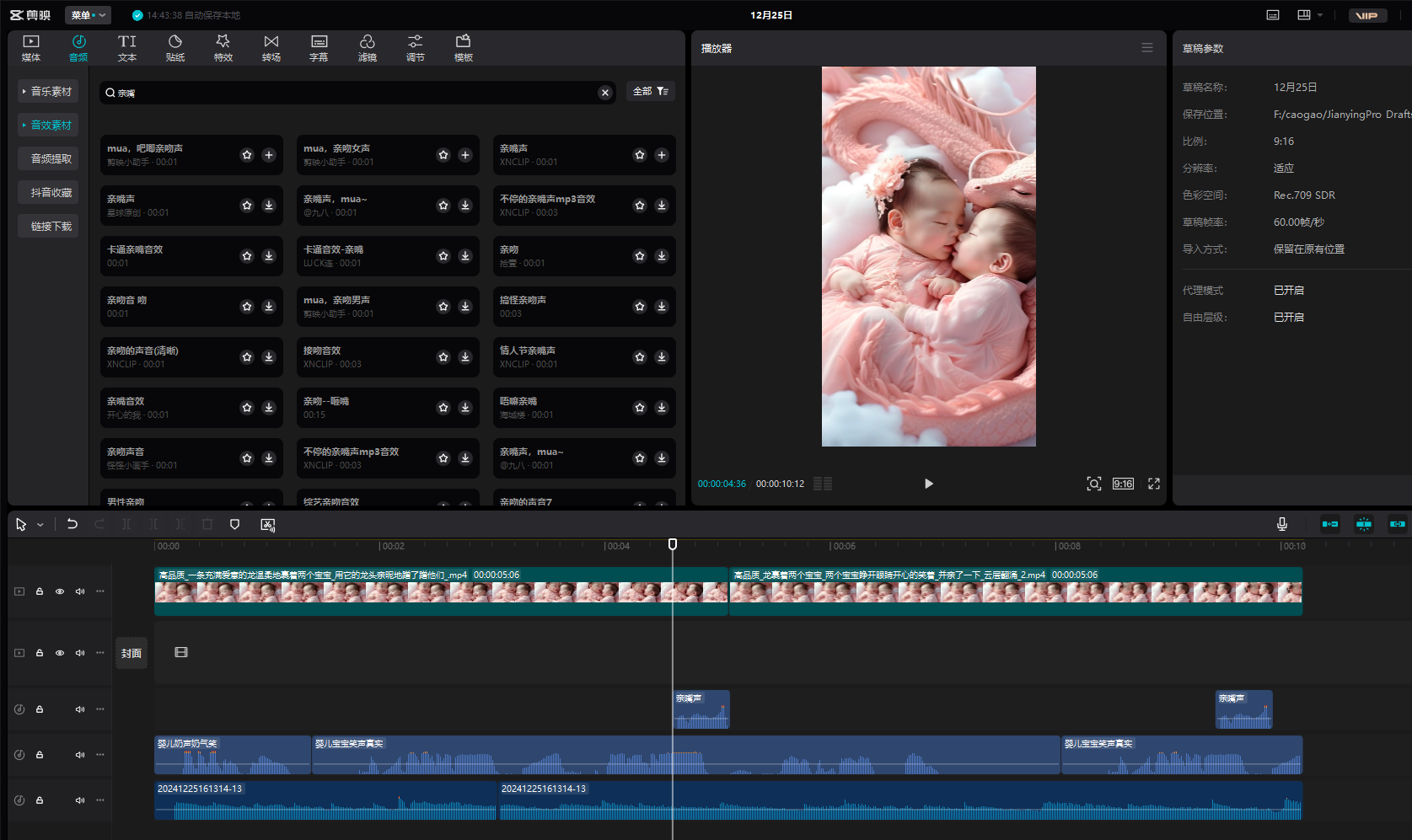Switch to the 文本 tab

(x=127, y=48)
